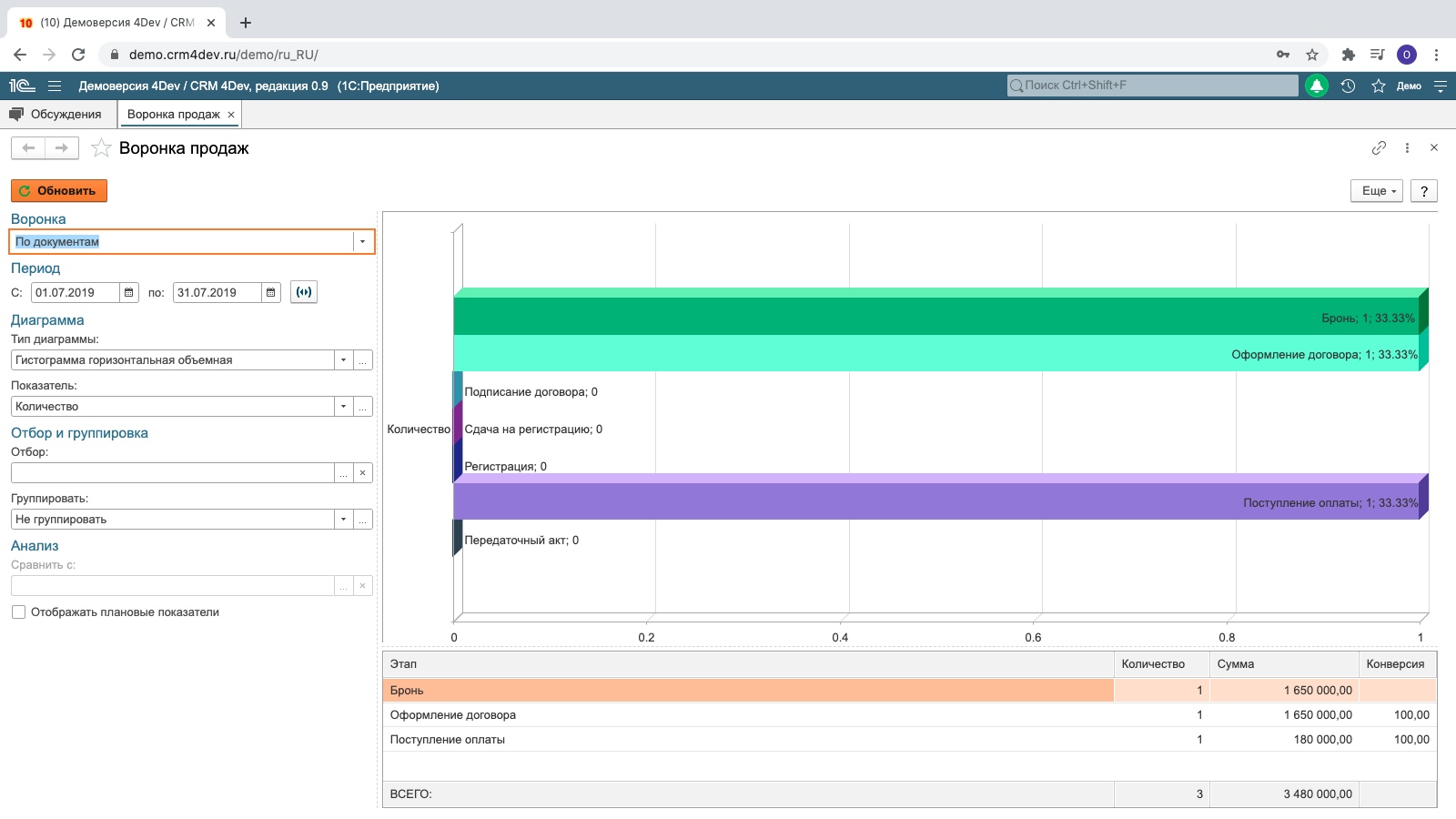
Task: Open the hamburger menu next to the 1C logo
Action: coord(54,86)
